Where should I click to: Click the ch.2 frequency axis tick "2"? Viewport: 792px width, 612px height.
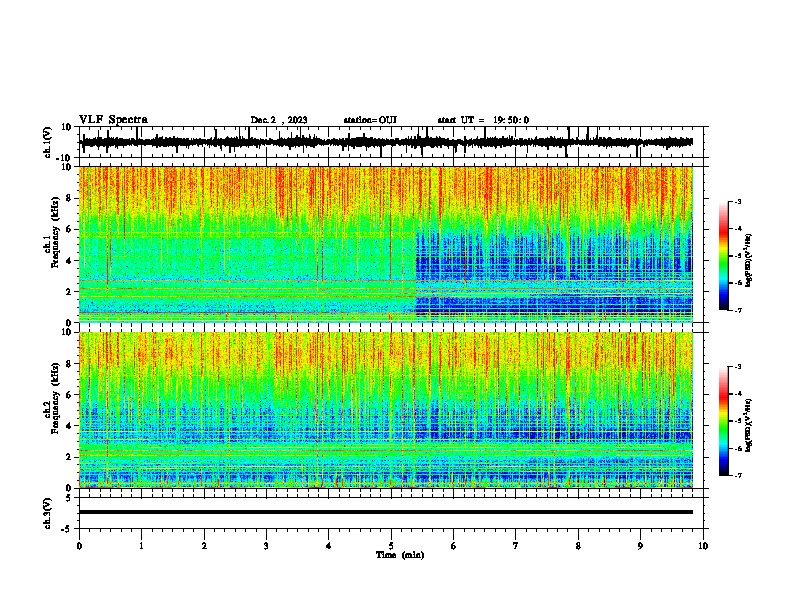70,457
